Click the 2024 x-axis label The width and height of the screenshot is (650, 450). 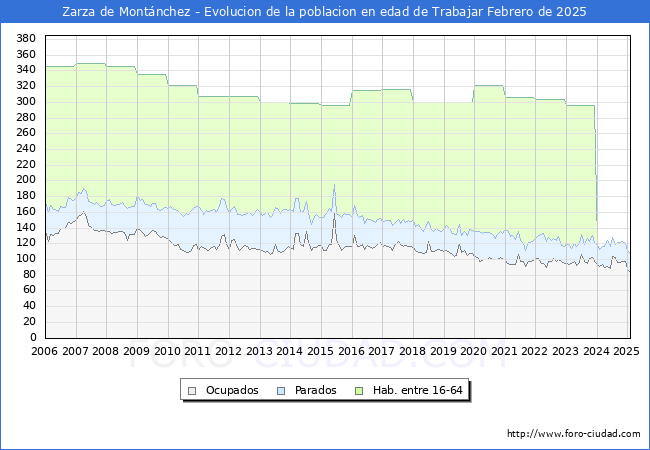coord(597,351)
